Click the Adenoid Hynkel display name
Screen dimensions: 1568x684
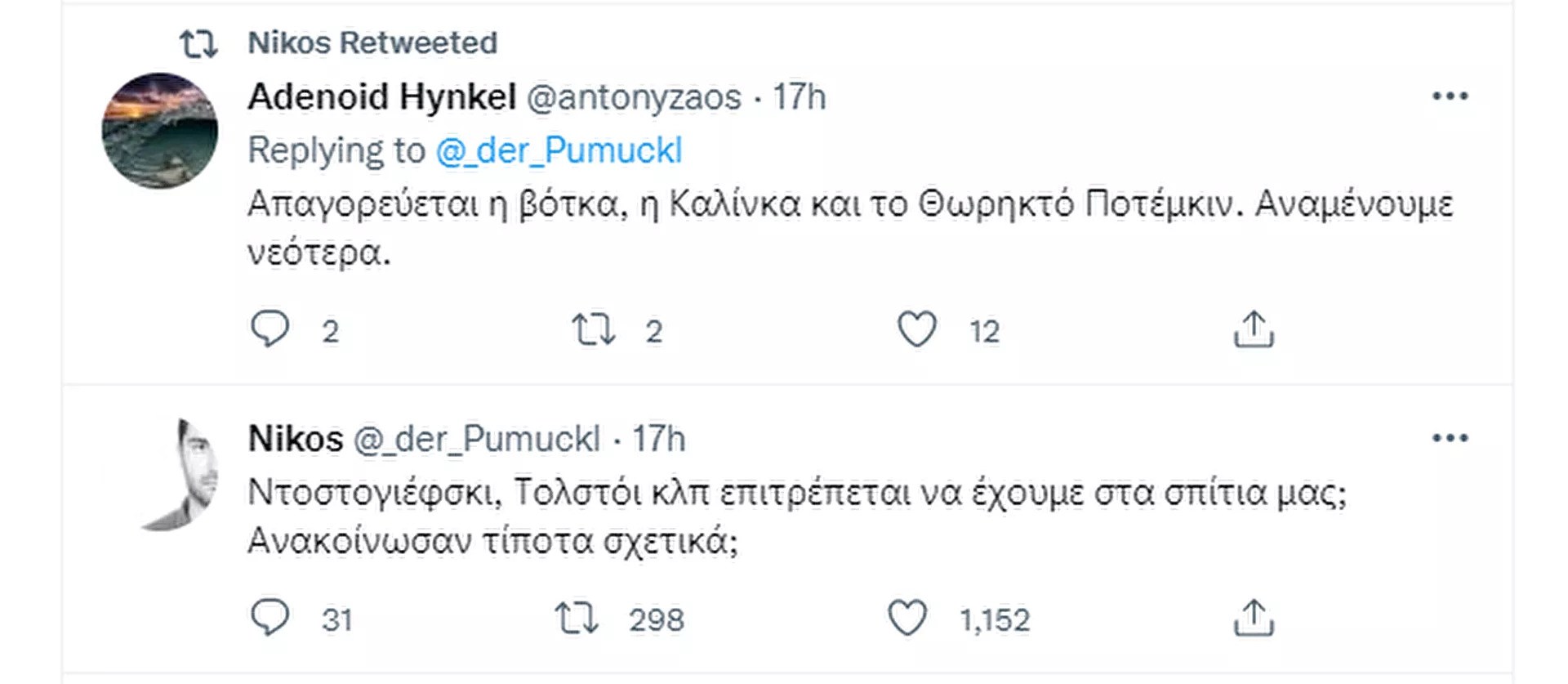pyautogui.click(x=381, y=97)
